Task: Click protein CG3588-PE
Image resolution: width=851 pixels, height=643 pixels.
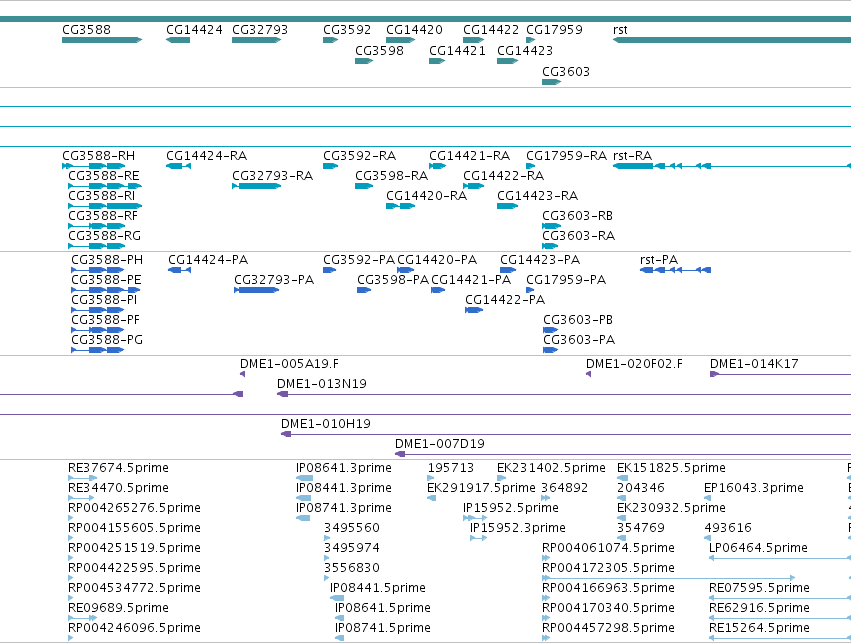Action: coord(105,290)
